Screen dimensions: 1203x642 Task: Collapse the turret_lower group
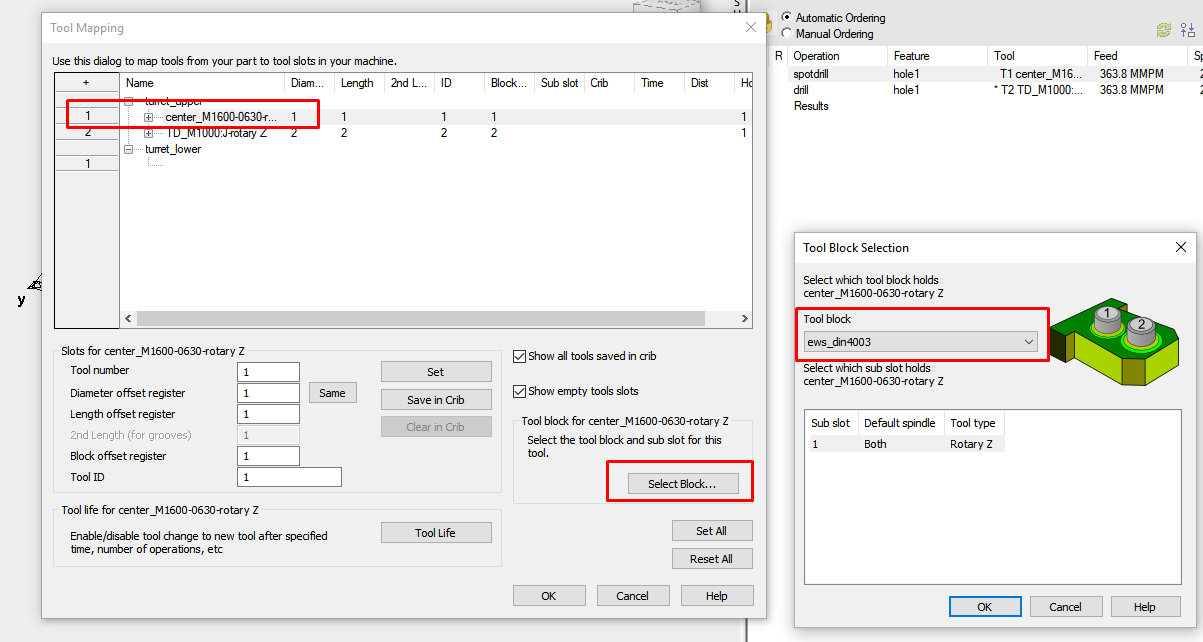[128, 148]
